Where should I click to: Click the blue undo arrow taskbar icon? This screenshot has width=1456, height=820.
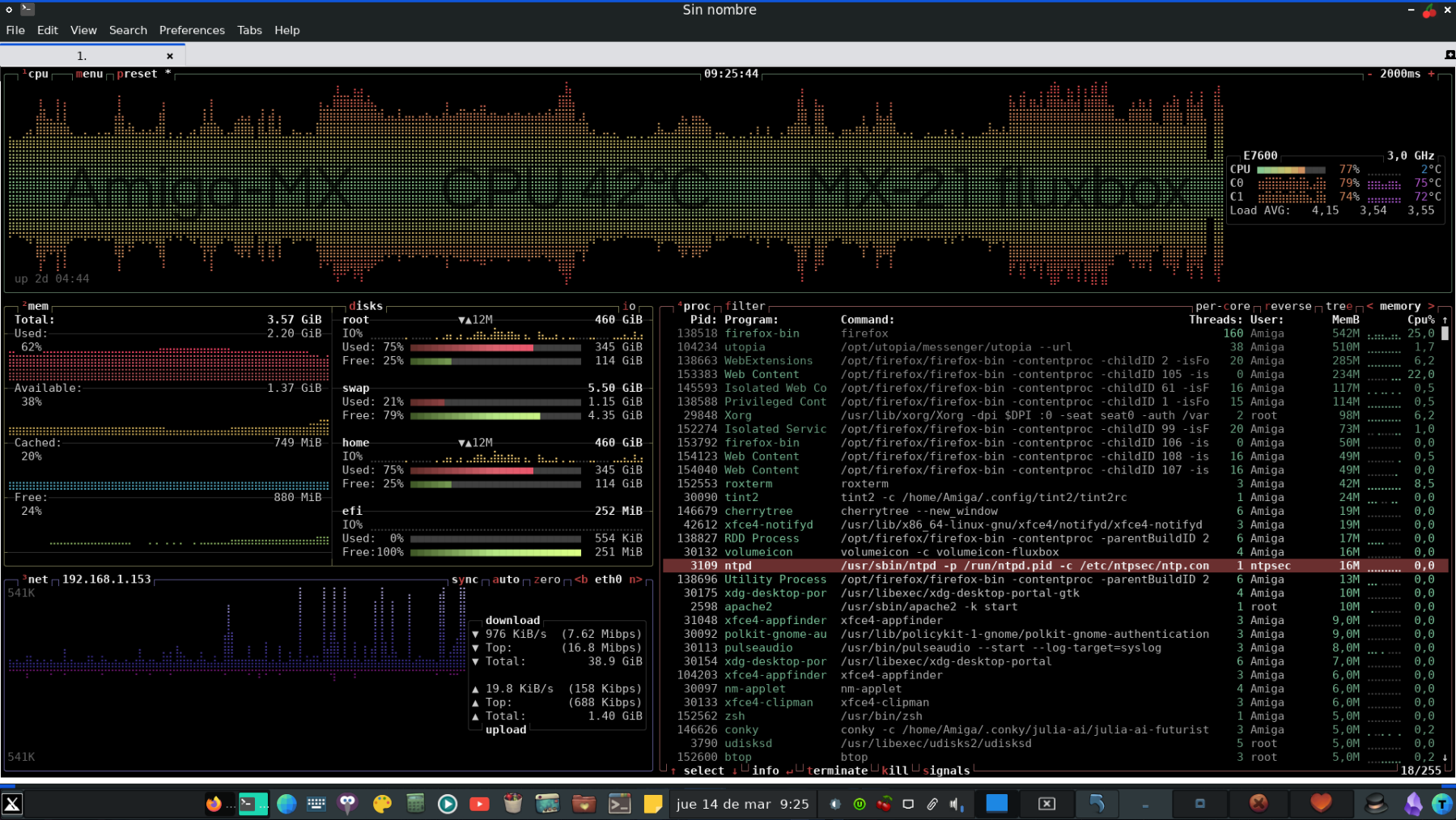pos(1097,803)
